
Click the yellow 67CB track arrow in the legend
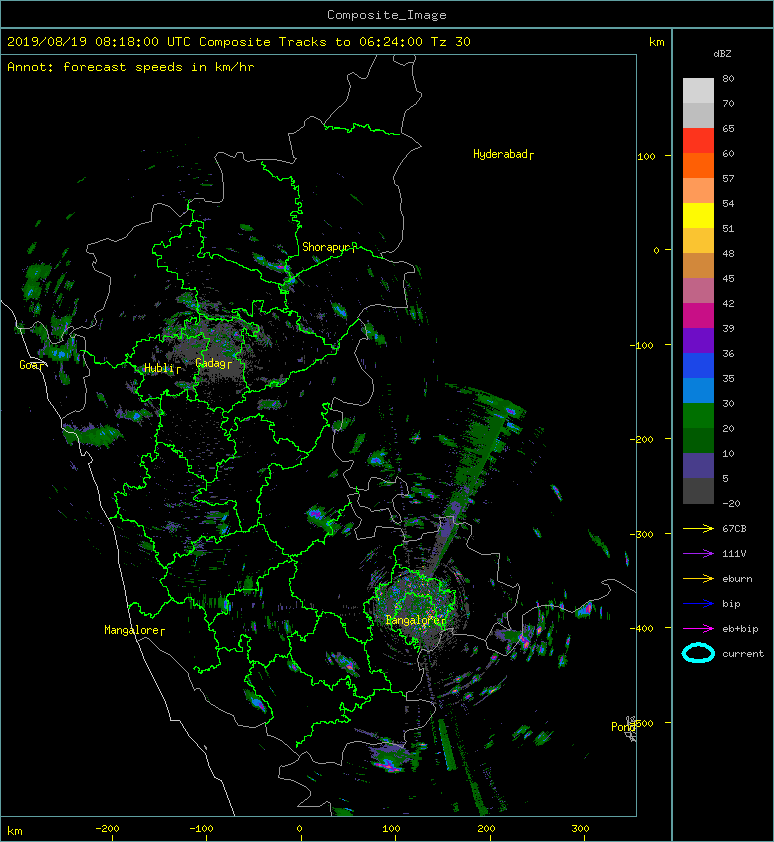point(698,528)
